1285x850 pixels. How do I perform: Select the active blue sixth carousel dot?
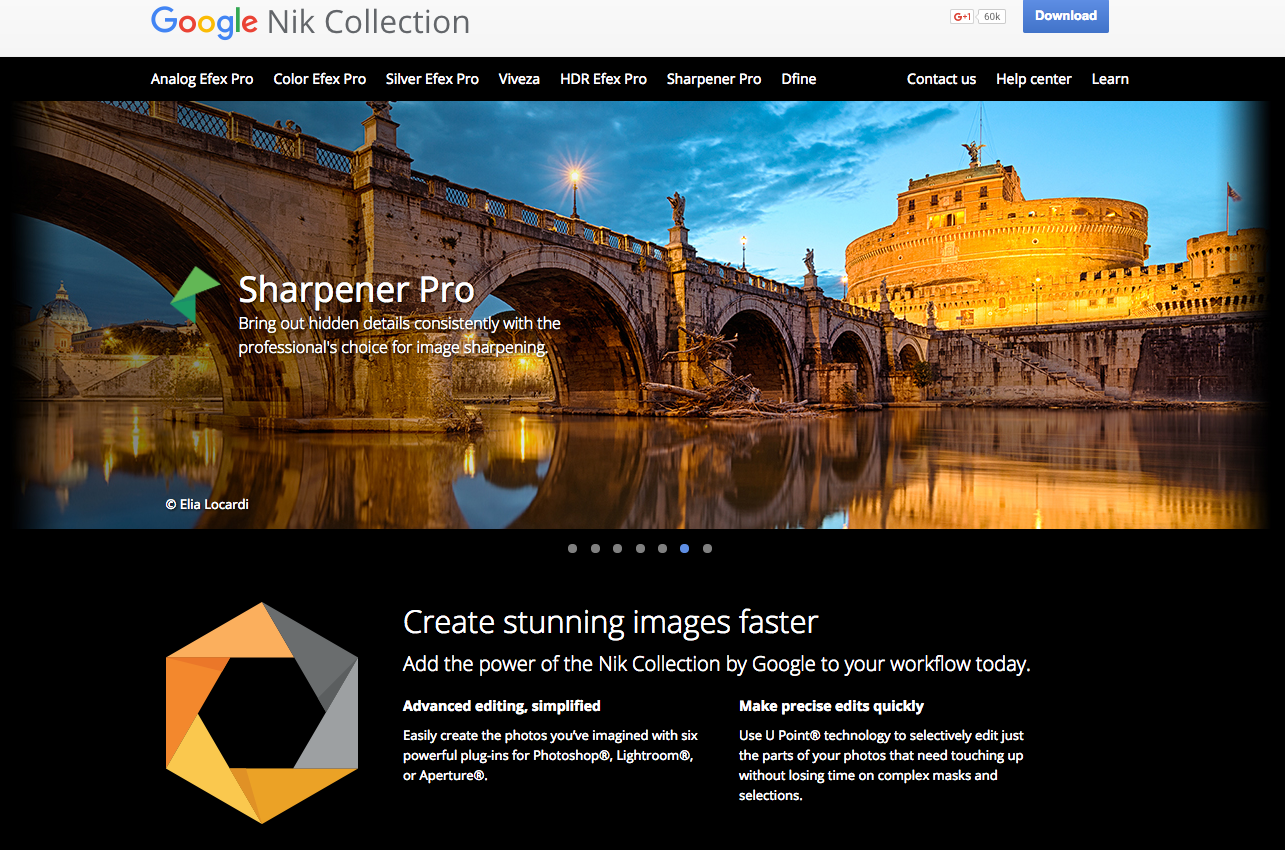click(x=685, y=548)
